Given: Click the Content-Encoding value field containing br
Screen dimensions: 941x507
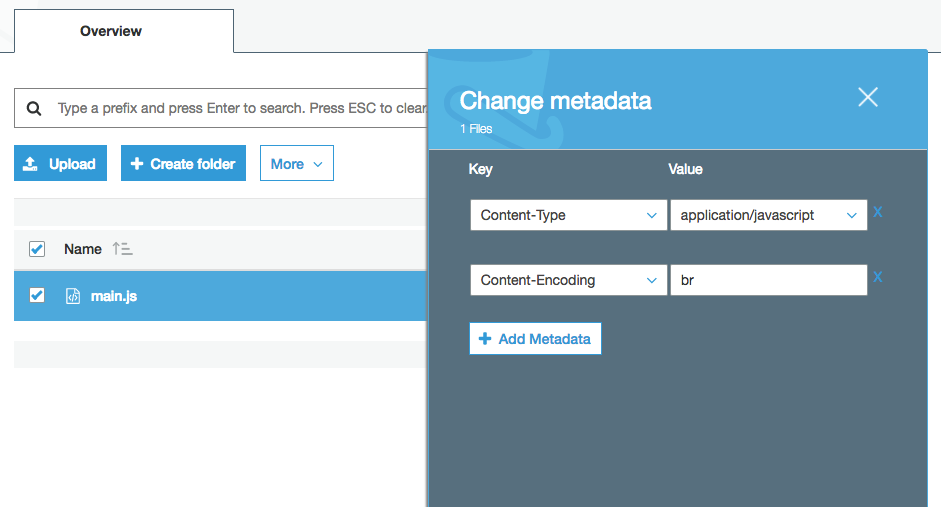Looking at the screenshot, I should click(769, 280).
